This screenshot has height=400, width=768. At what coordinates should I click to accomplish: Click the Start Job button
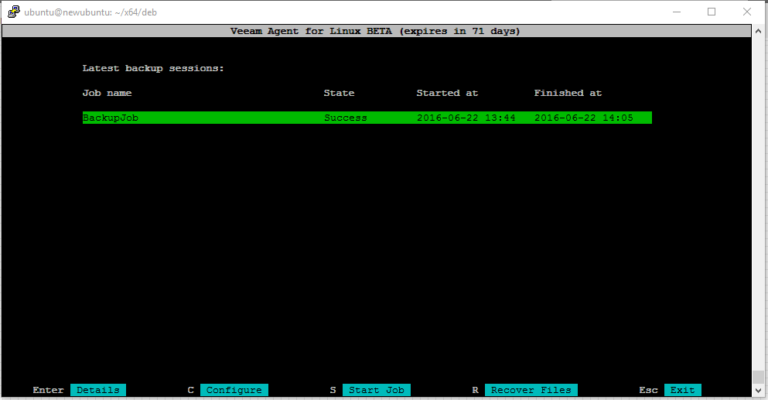coord(376,390)
